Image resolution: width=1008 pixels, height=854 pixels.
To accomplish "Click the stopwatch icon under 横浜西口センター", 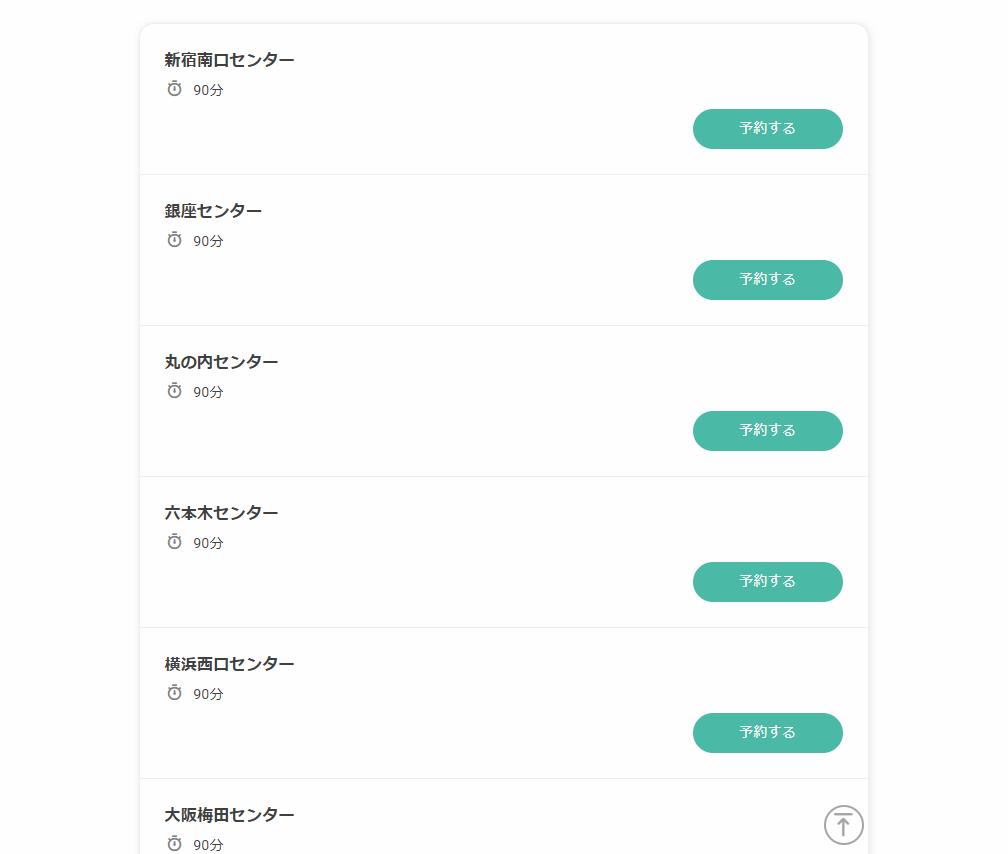I will pos(174,693).
